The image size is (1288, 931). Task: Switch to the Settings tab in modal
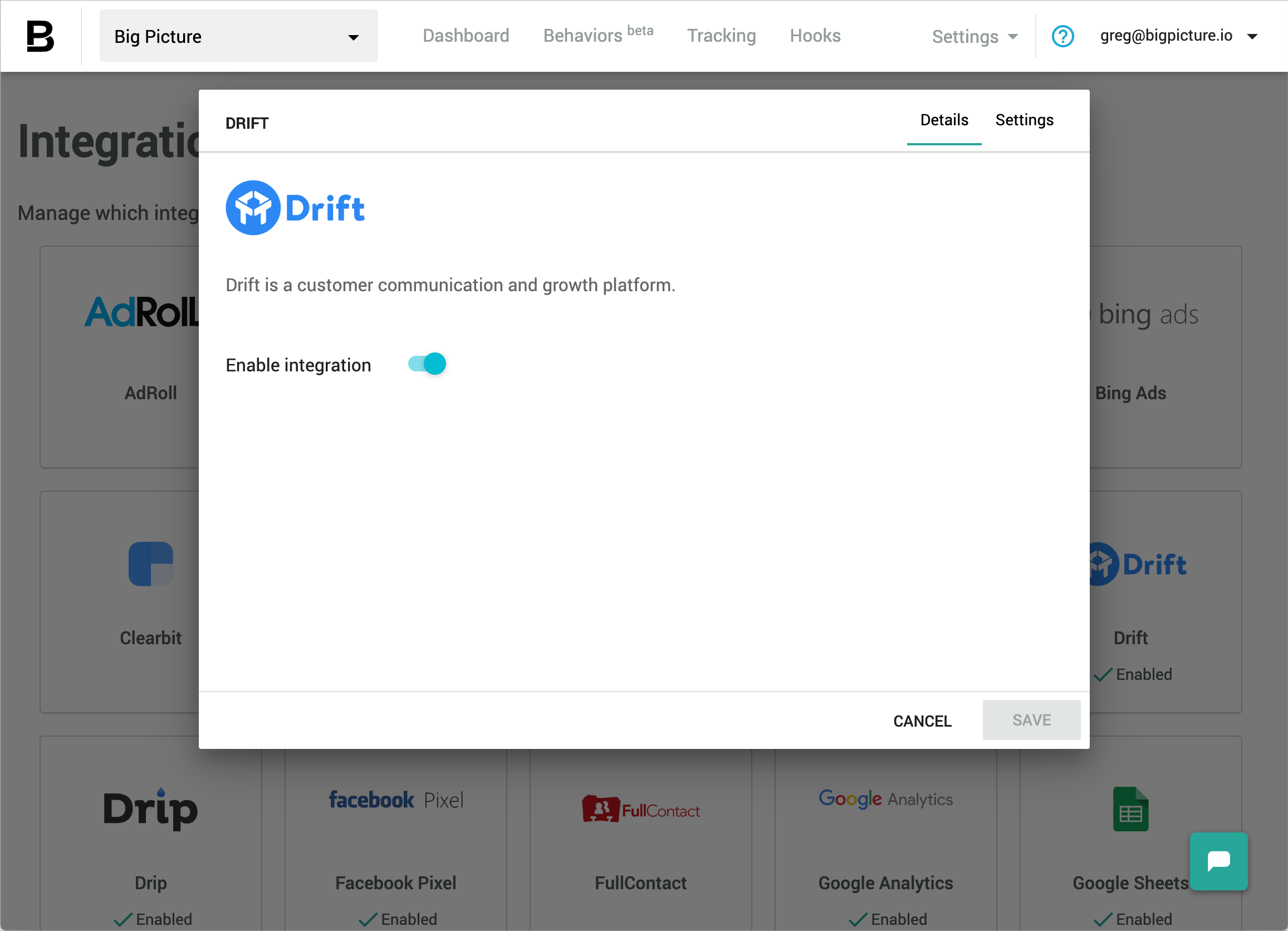tap(1024, 120)
